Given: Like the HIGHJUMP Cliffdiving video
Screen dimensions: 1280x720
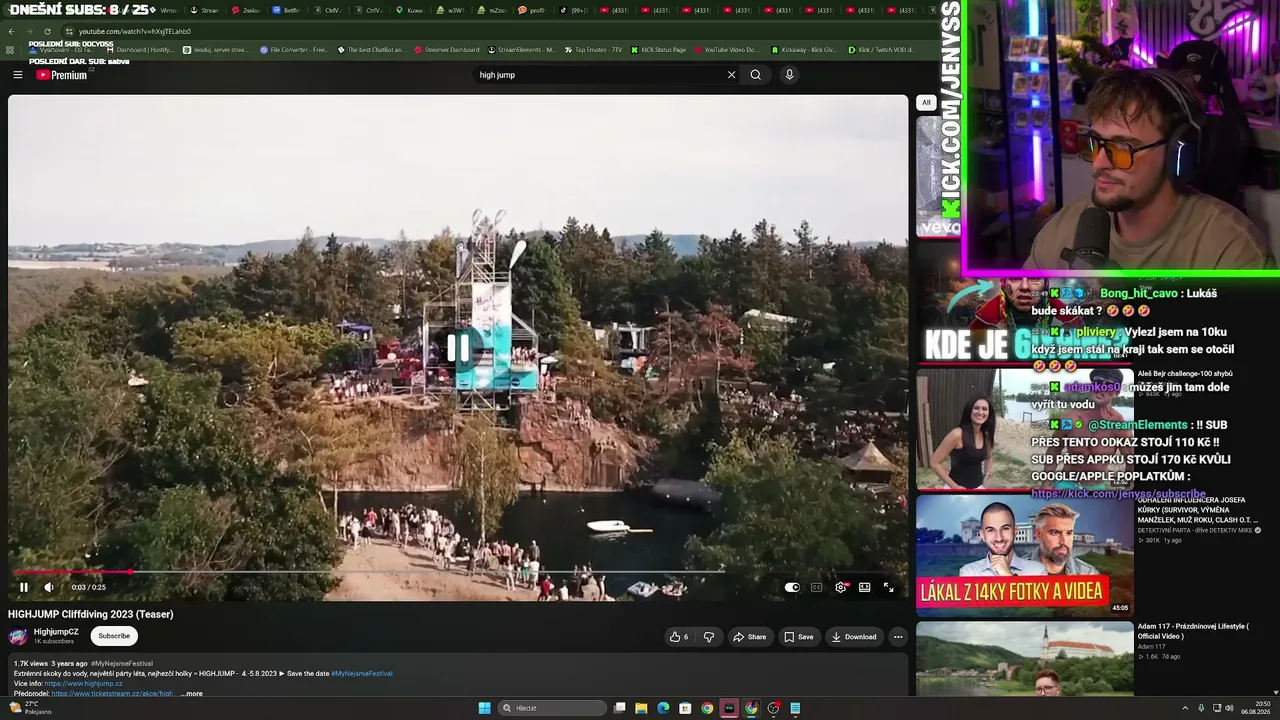Looking at the screenshot, I should click(679, 637).
